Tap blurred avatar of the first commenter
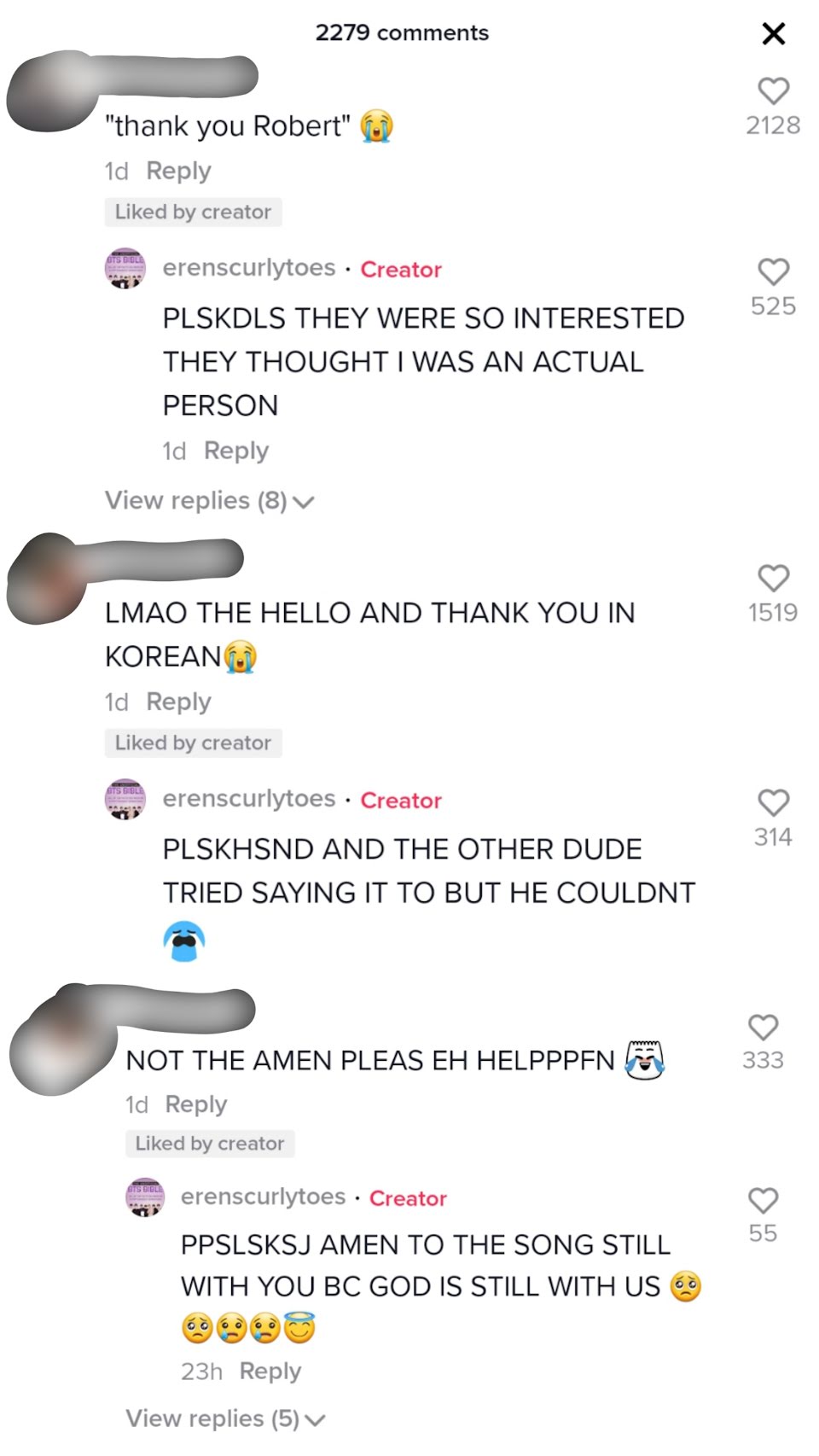Image resolution: width=819 pixels, height=1456 pixels. click(53, 92)
